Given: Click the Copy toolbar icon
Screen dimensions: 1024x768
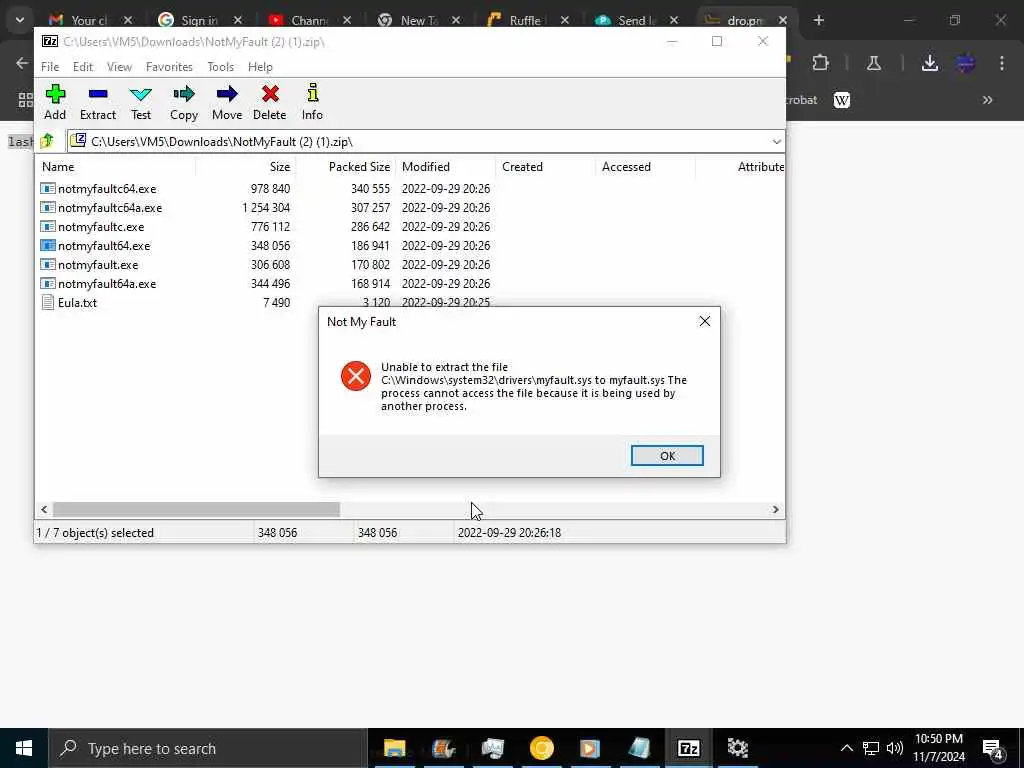Looking at the screenshot, I should [184, 103].
